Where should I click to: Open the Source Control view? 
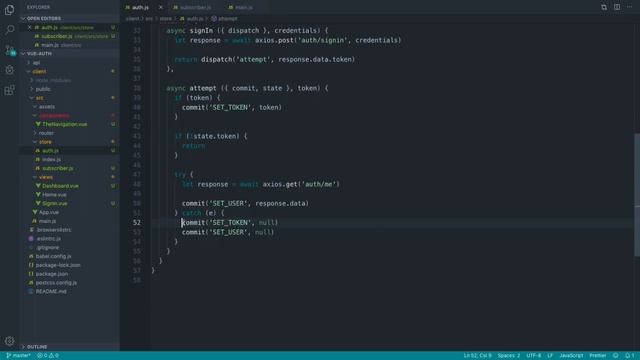click(9, 50)
